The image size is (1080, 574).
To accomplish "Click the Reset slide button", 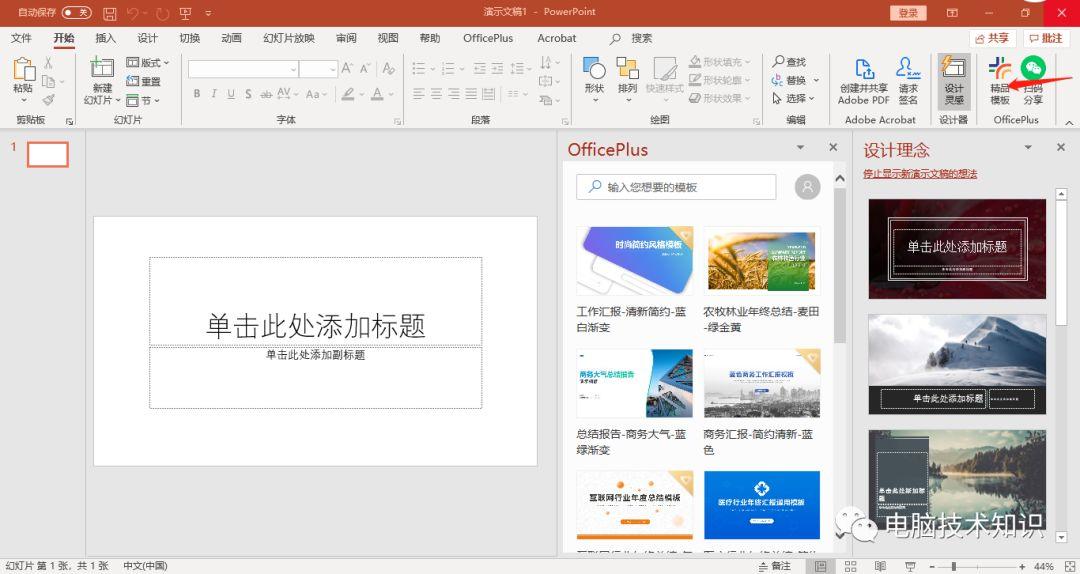I will pyautogui.click(x=143, y=81).
